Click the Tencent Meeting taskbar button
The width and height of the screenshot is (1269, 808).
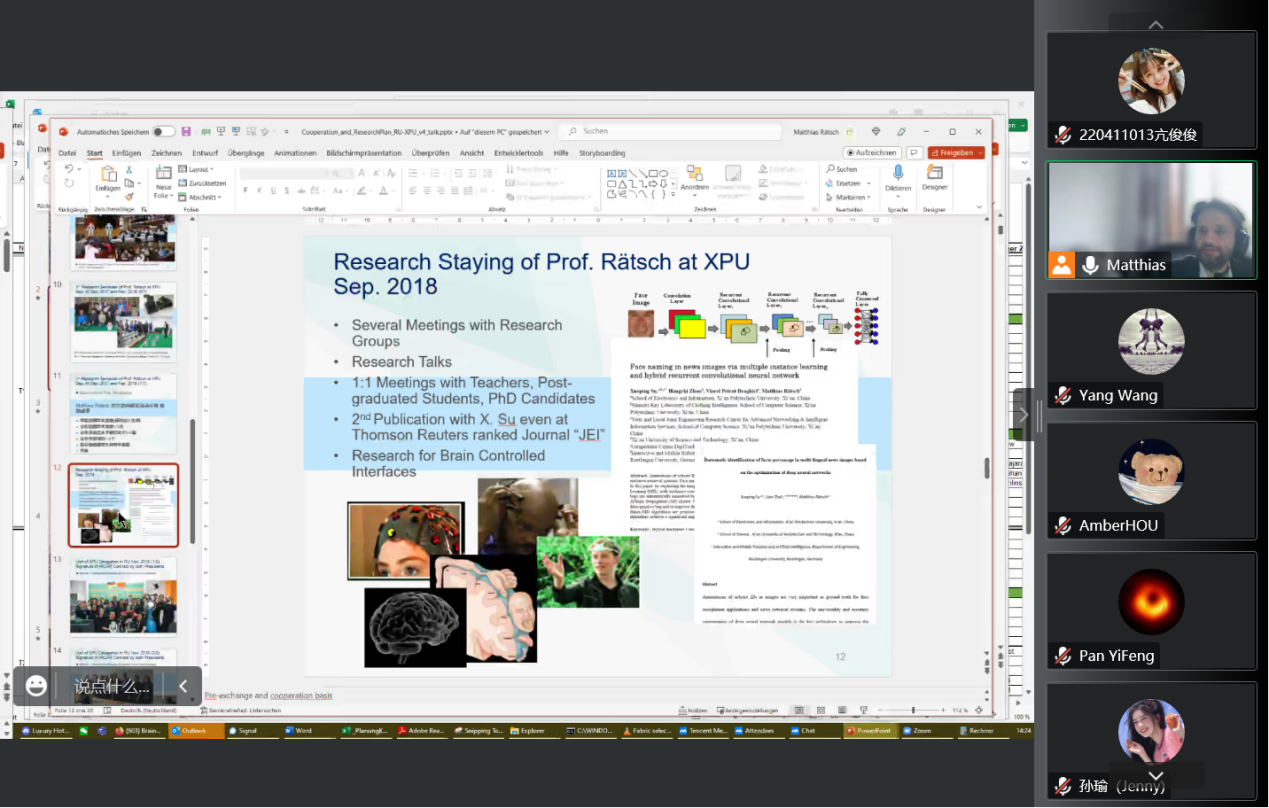click(x=704, y=731)
